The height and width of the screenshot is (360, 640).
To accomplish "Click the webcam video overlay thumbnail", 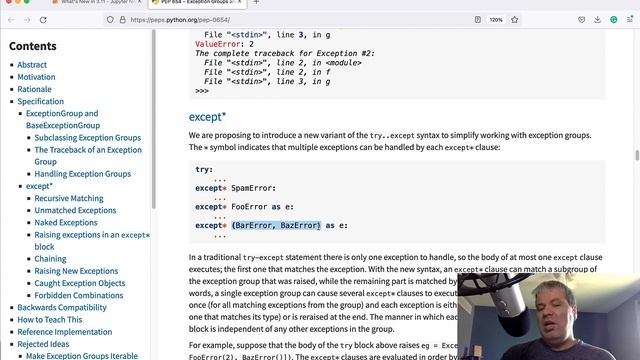I will click(549, 317).
